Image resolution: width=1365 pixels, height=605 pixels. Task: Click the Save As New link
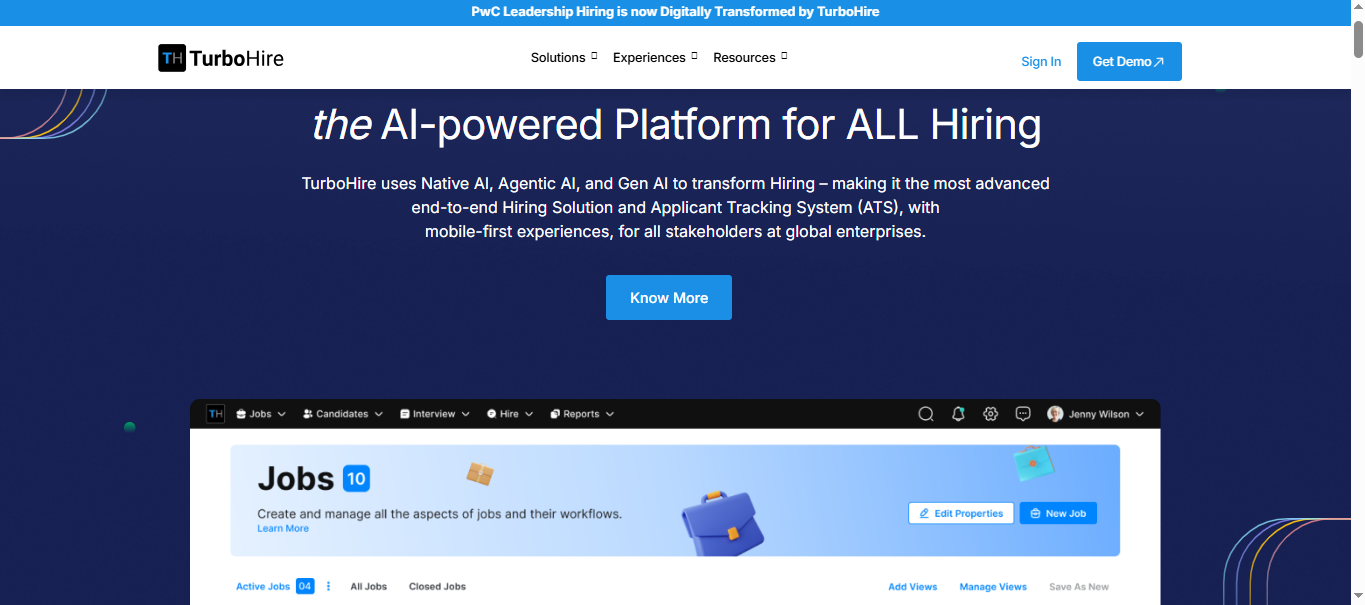(x=1079, y=587)
